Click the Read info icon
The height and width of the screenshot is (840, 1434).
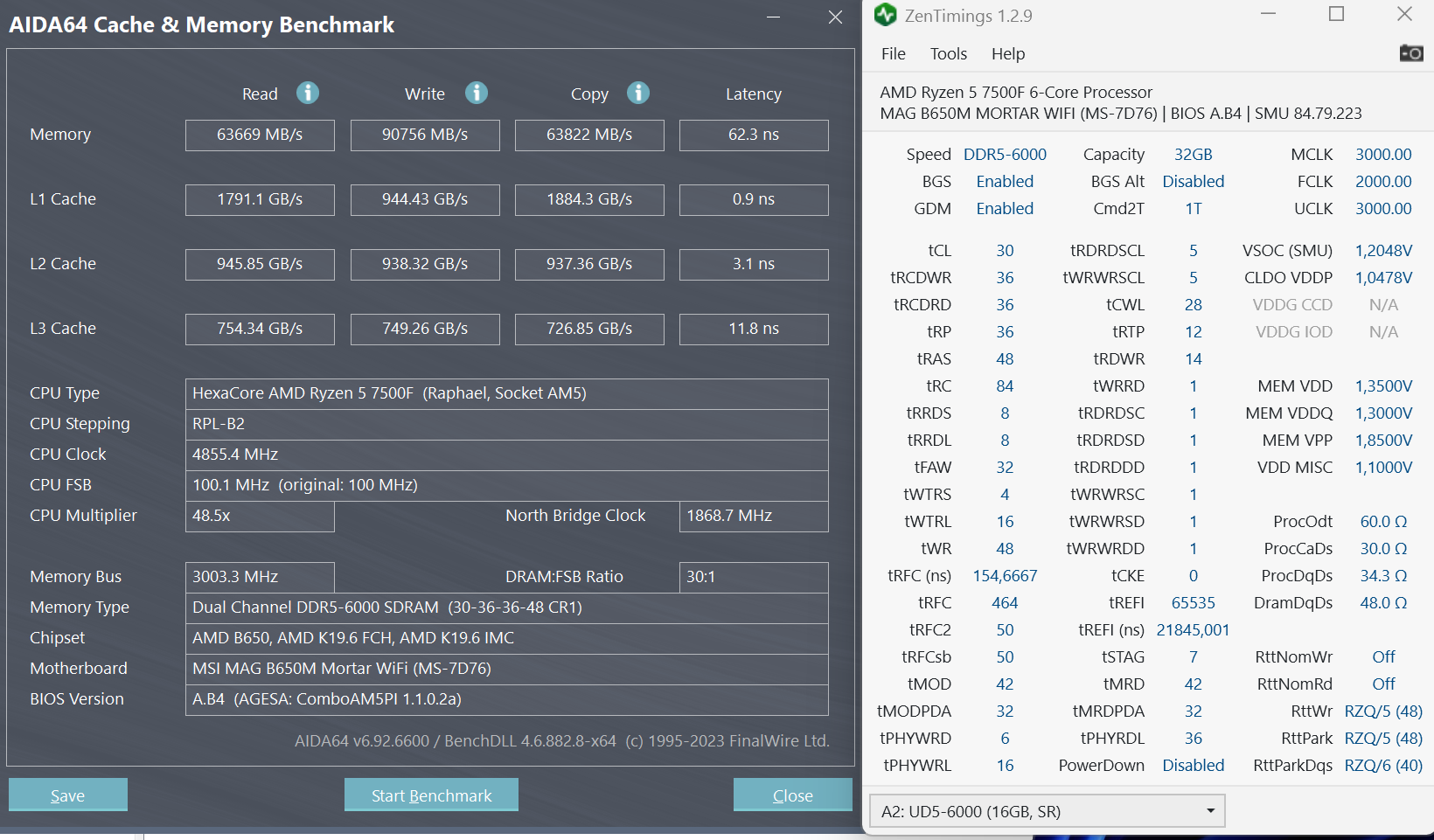point(308,93)
